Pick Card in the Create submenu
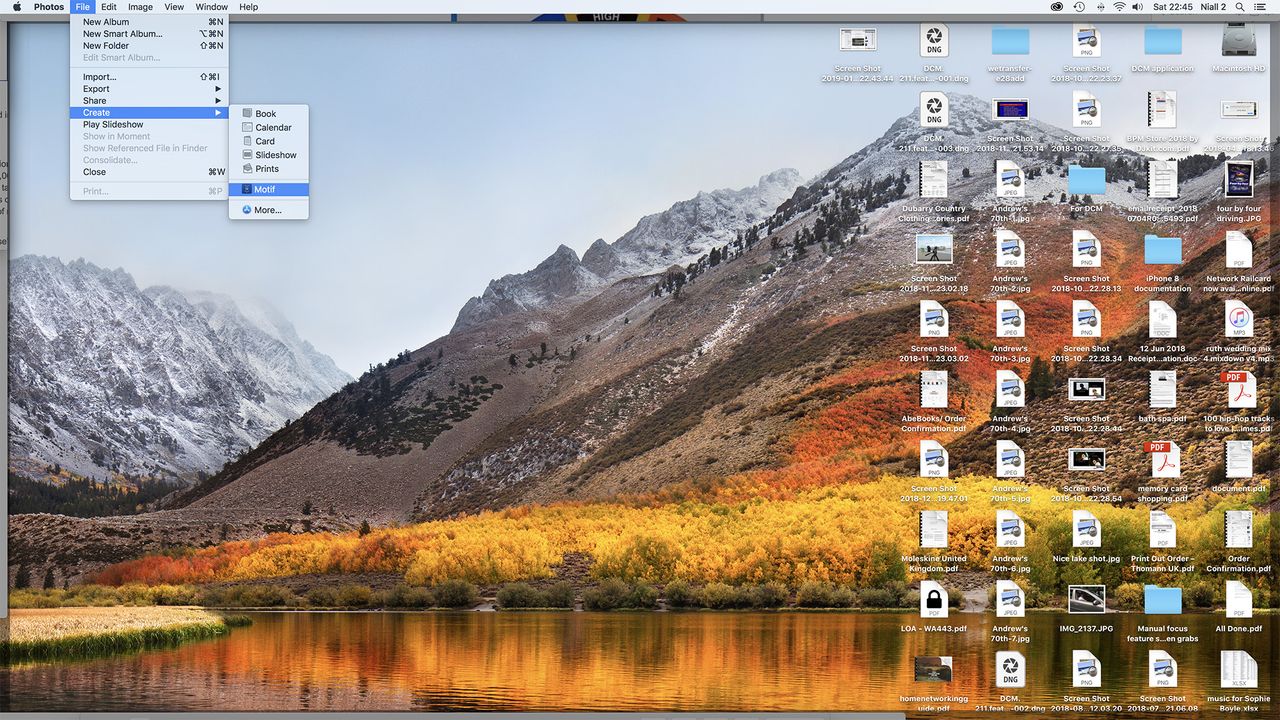 [268, 141]
